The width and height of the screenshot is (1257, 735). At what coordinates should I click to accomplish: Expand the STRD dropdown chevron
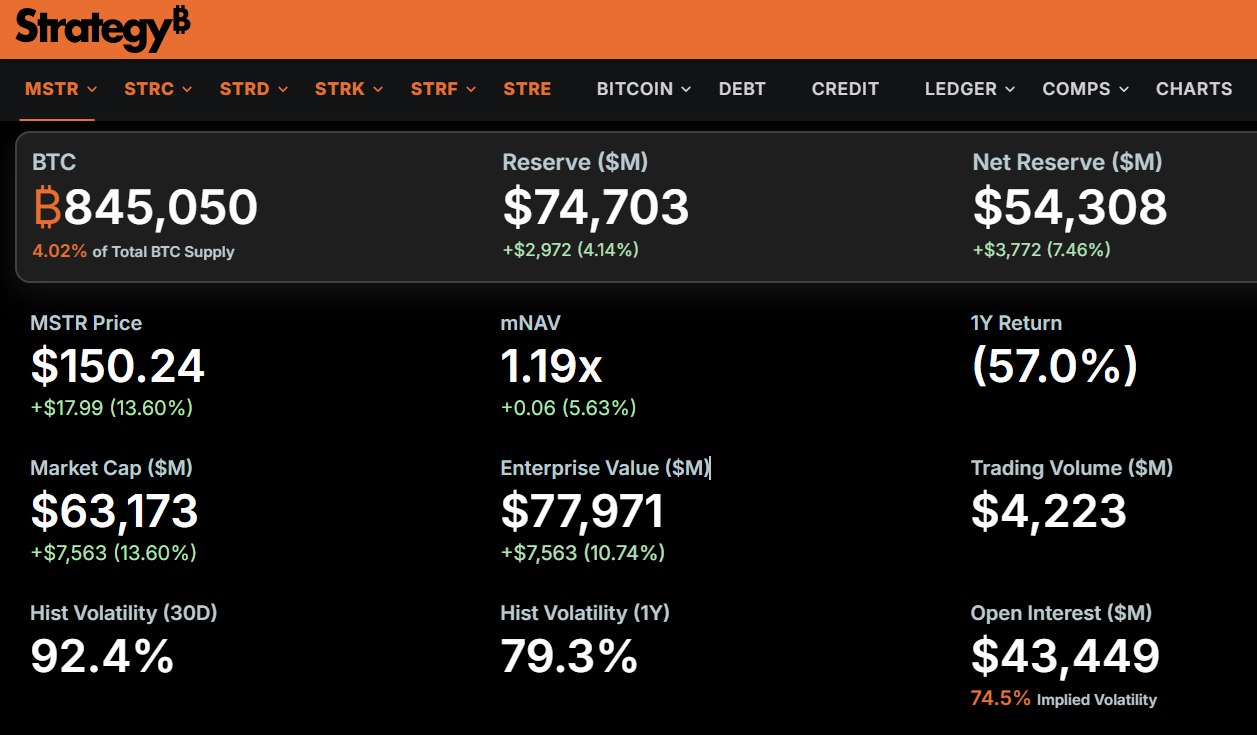point(283,89)
